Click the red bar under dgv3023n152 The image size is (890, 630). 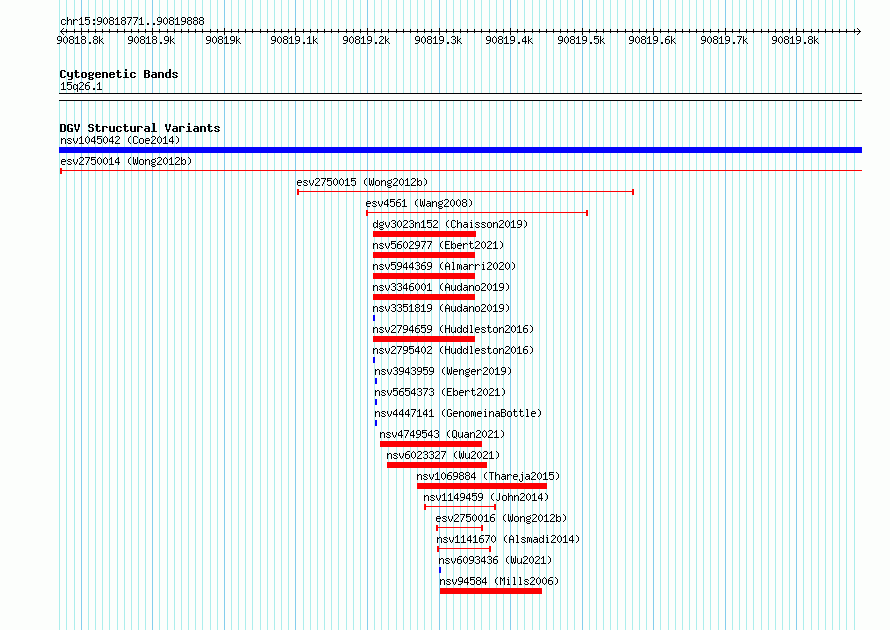pyautogui.click(x=424, y=234)
